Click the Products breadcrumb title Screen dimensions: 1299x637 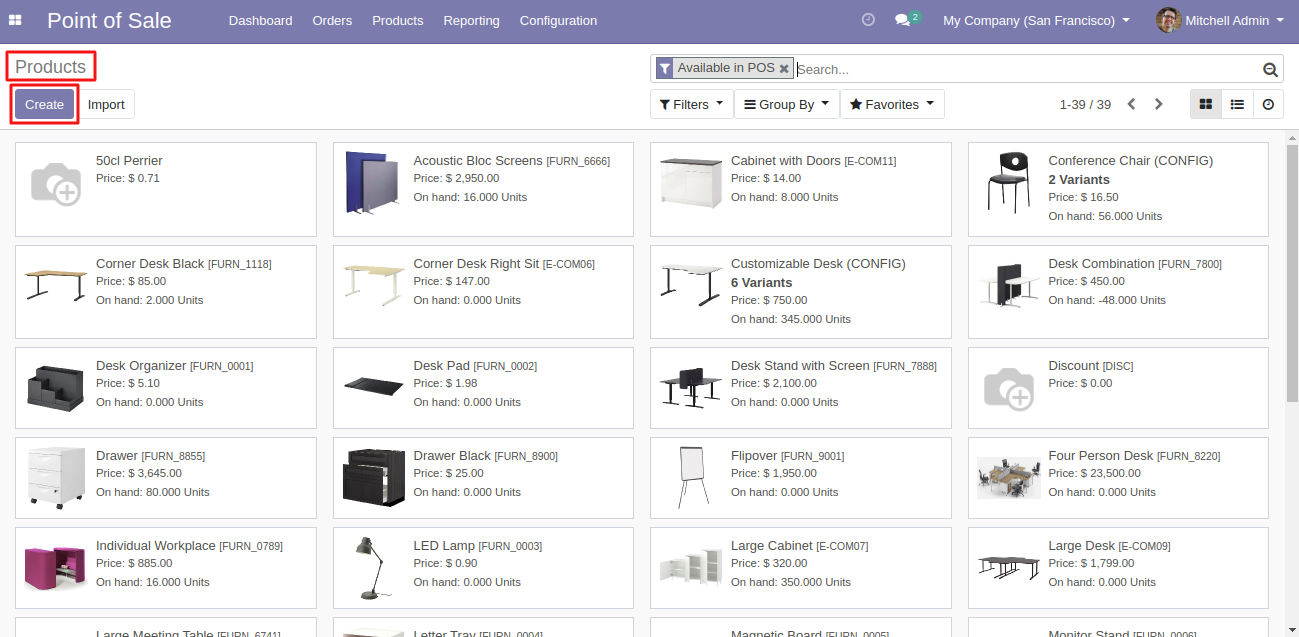51,67
